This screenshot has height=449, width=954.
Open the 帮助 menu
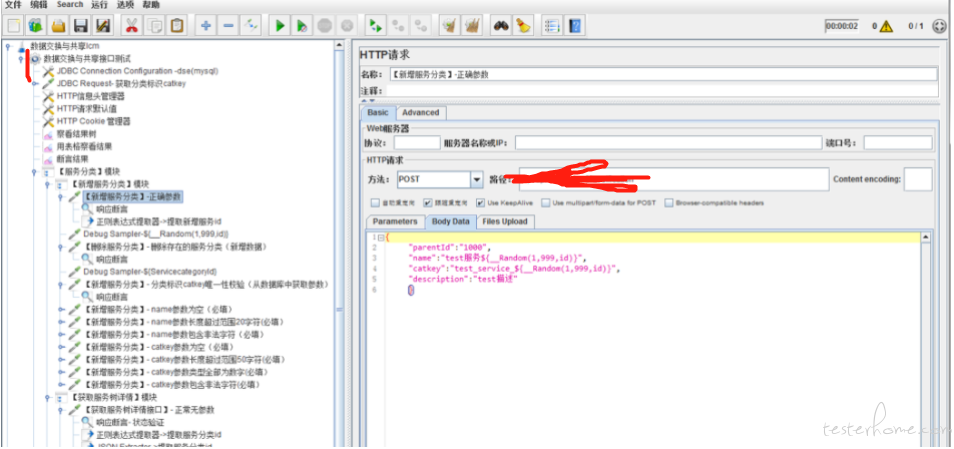pos(151,5)
